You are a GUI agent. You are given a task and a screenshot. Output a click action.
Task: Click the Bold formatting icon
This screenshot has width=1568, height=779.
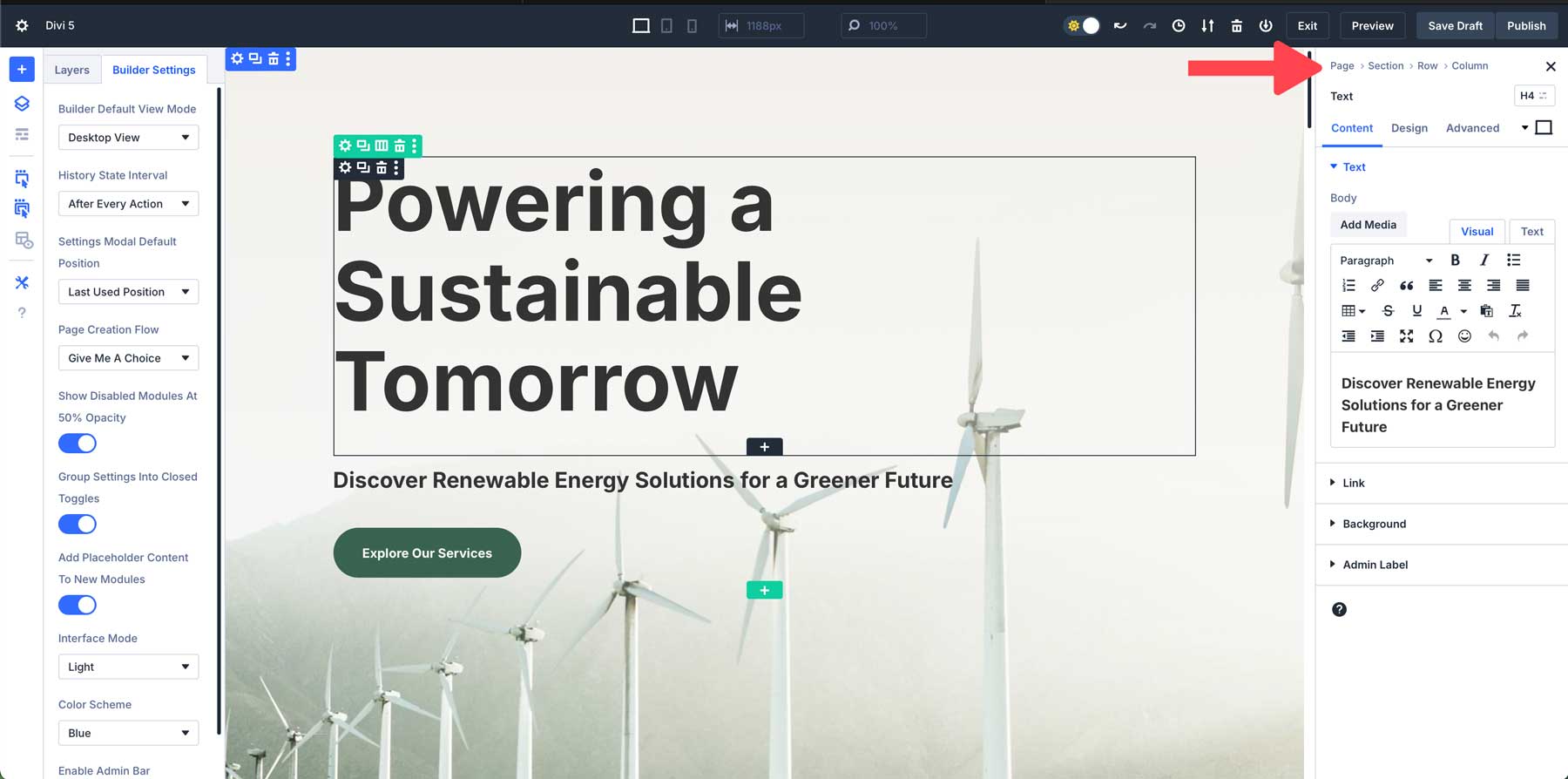pyautogui.click(x=1455, y=260)
